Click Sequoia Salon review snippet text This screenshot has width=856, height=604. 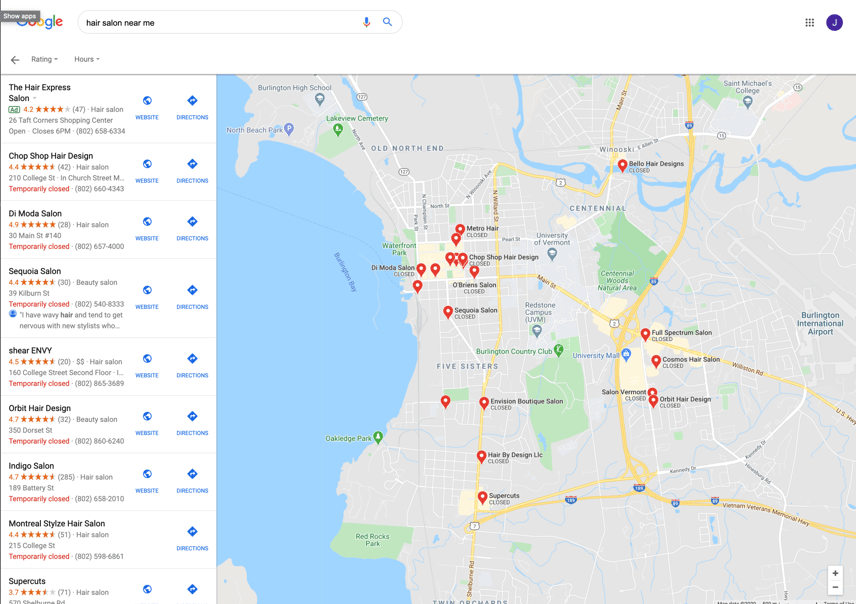coord(71,321)
